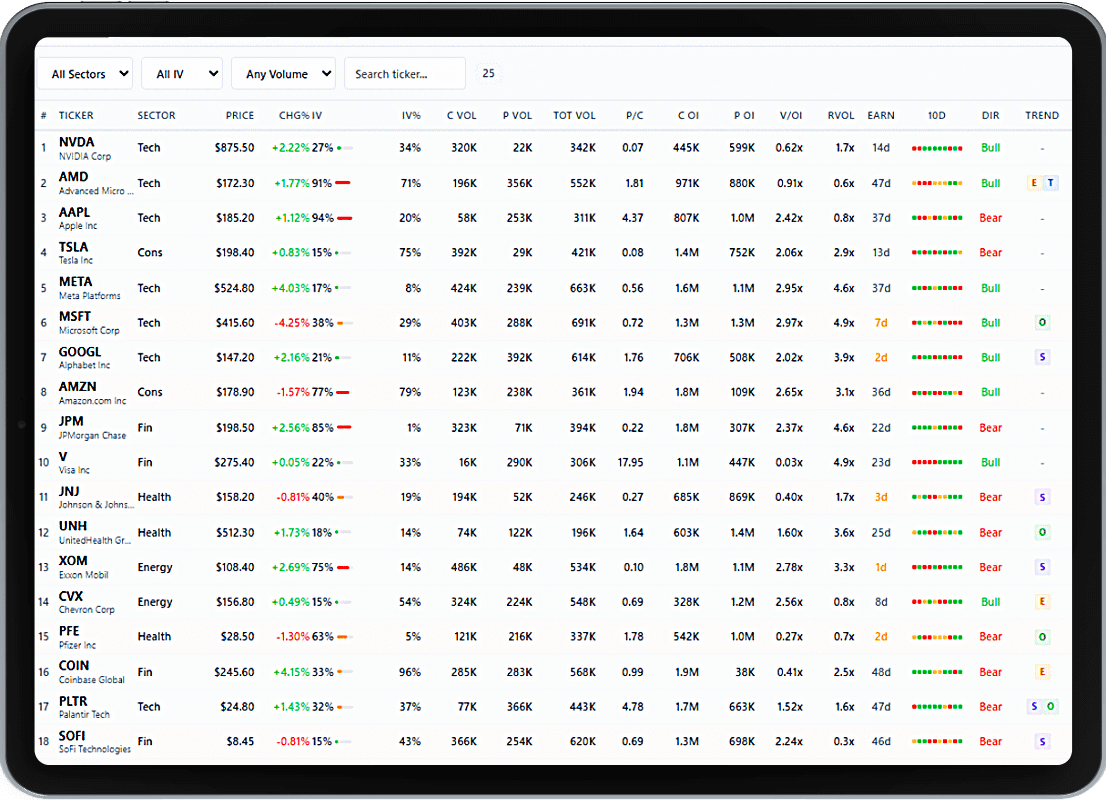
Task: Select the green 'O' badge on MSFT row
Action: click(x=1043, y=322)
